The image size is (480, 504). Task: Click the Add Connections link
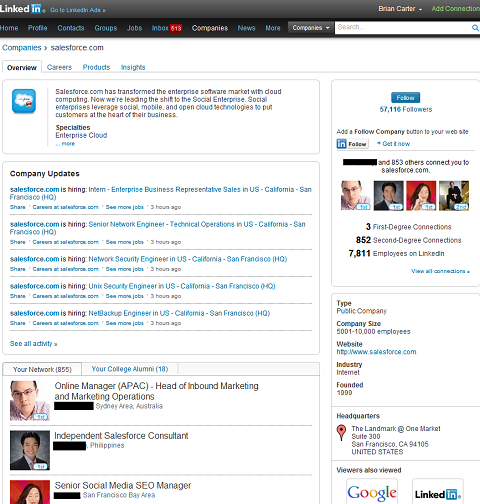tap(456, 9)
